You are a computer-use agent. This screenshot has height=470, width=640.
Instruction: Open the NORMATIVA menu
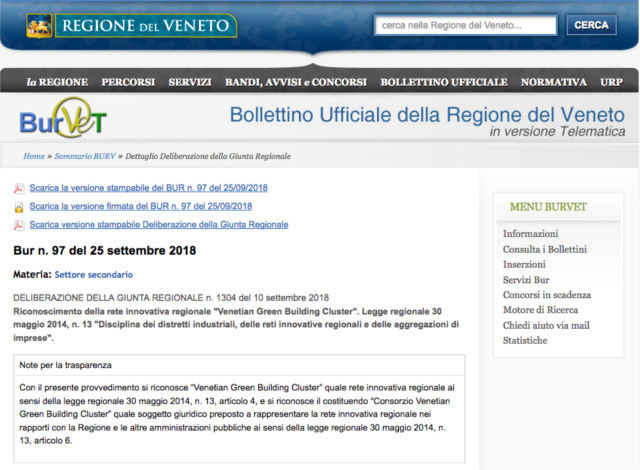(x=553, y=82)
